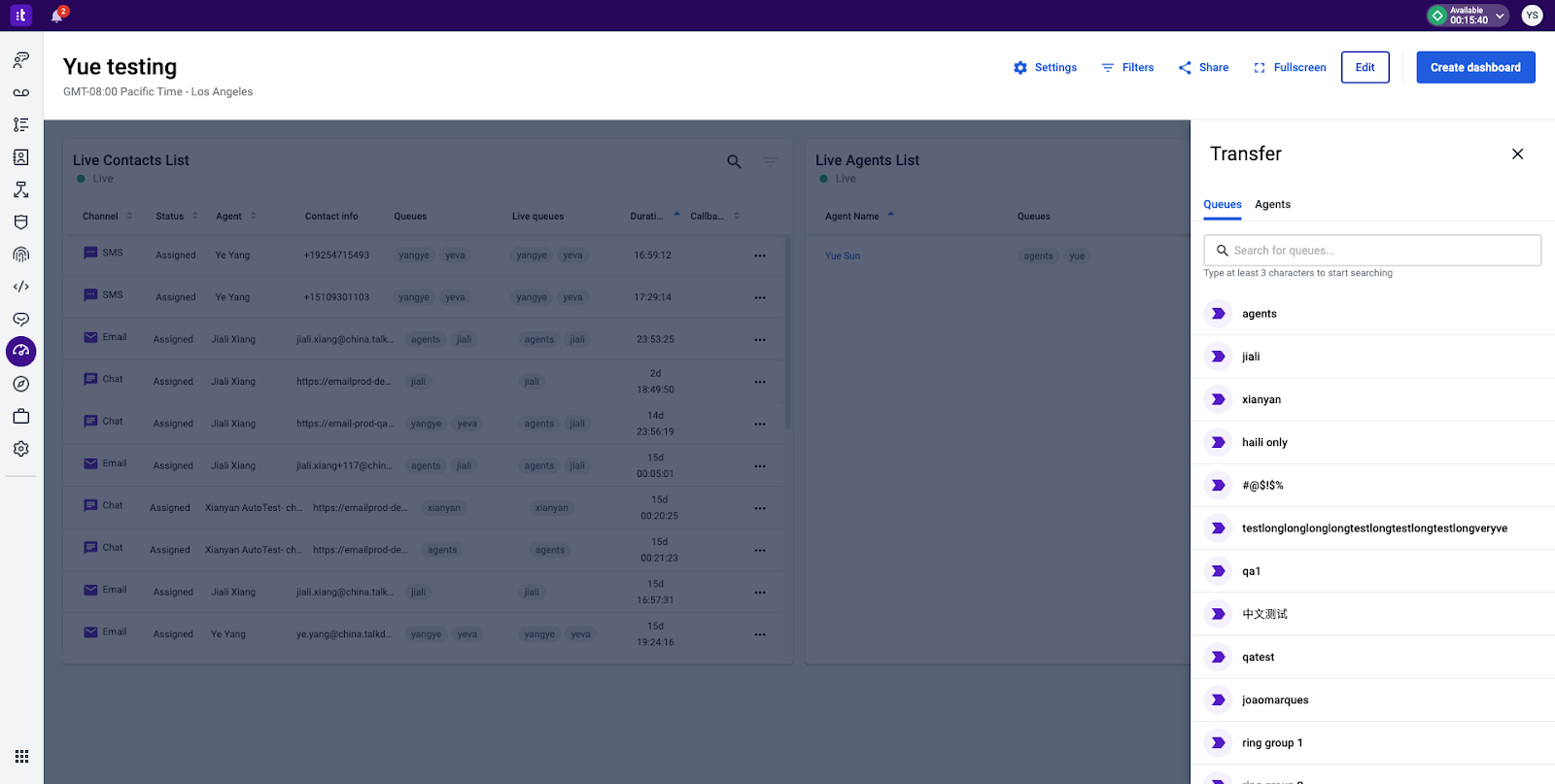Select the joaomarques queue
This screenshot has height=784, width=1555.
[x=1372, y=699]
